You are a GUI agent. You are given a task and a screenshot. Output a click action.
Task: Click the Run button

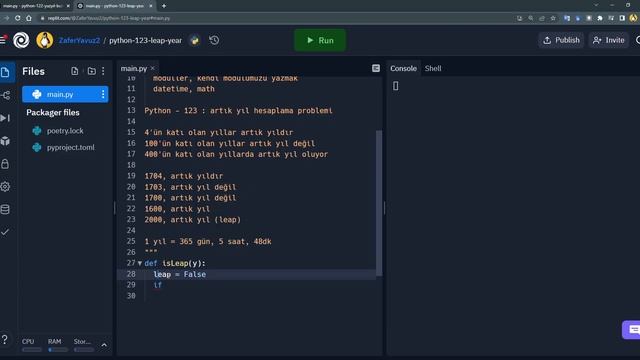[320, 40]
